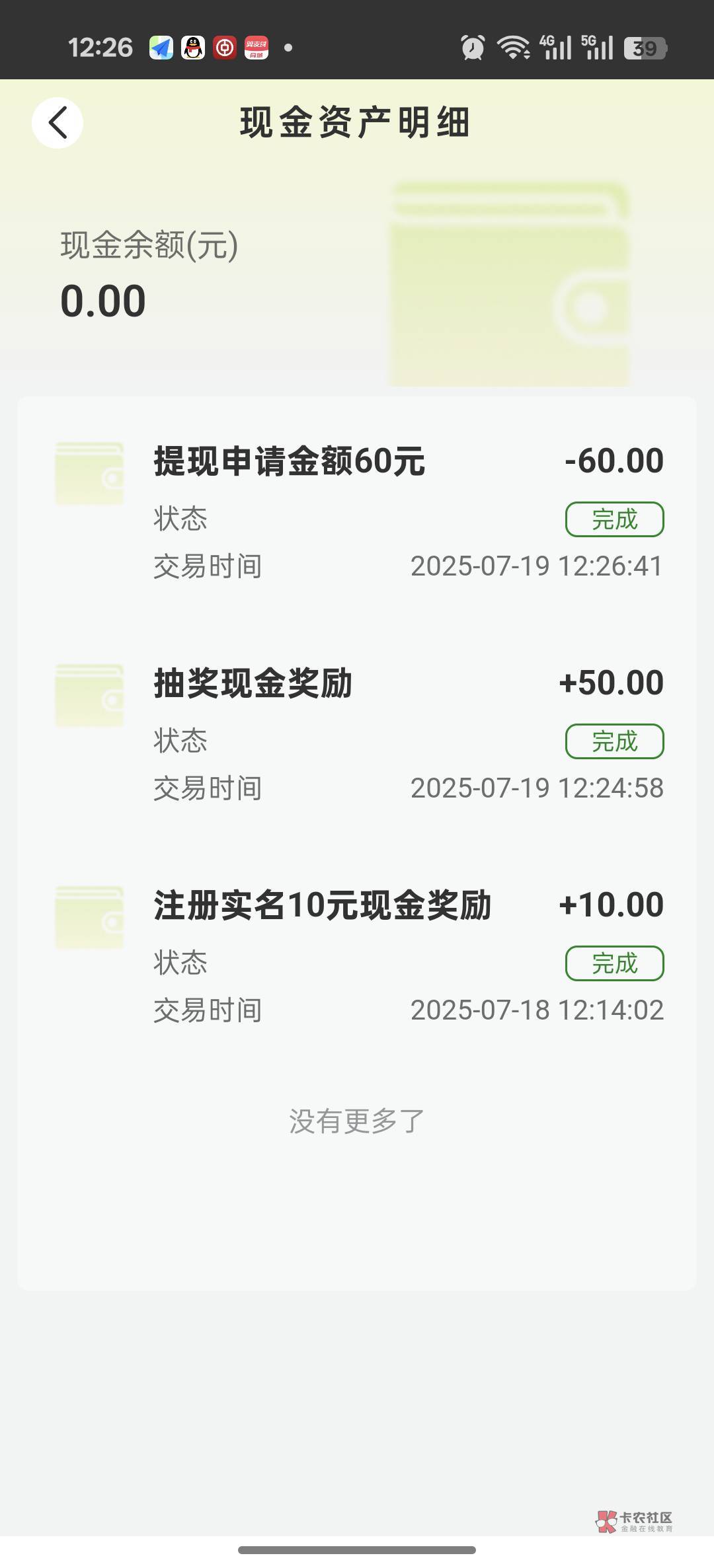The width and height of the screenshot is (714, 1568).
Task: Tap the battery level indicator
Action: click(645, 48)
